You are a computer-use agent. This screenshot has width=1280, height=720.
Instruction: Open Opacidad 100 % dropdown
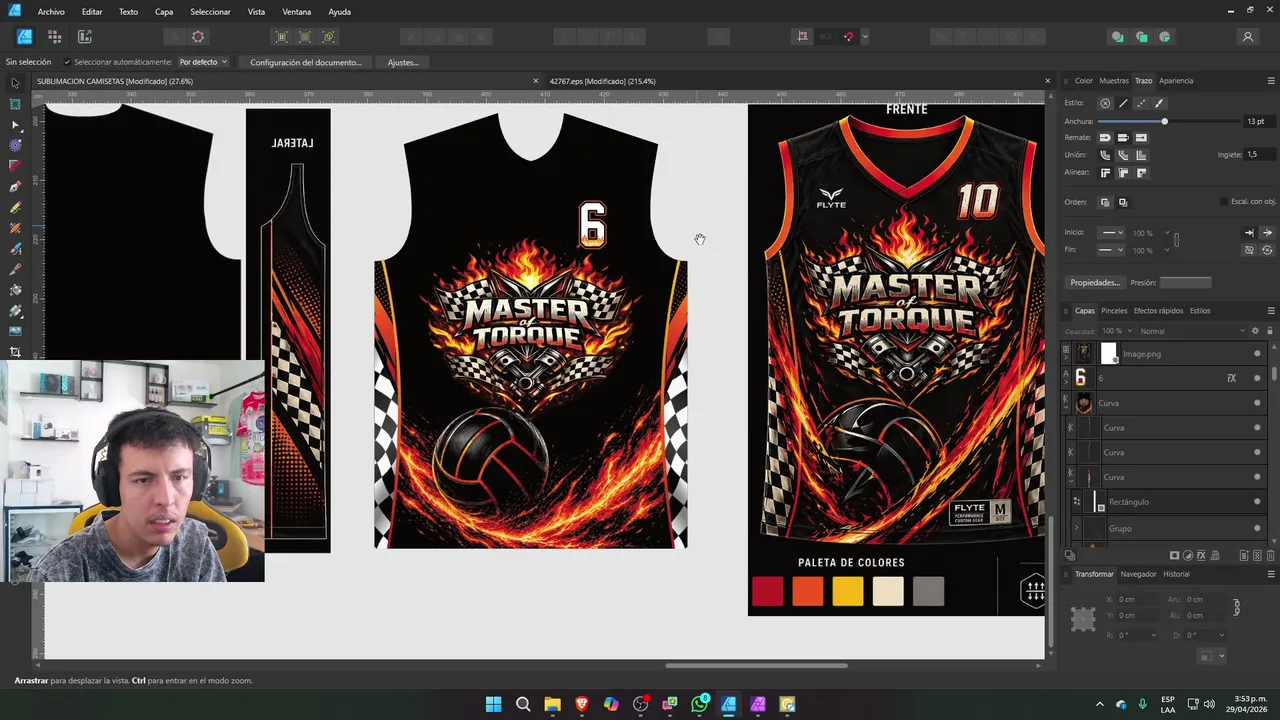coord(1117,331)
